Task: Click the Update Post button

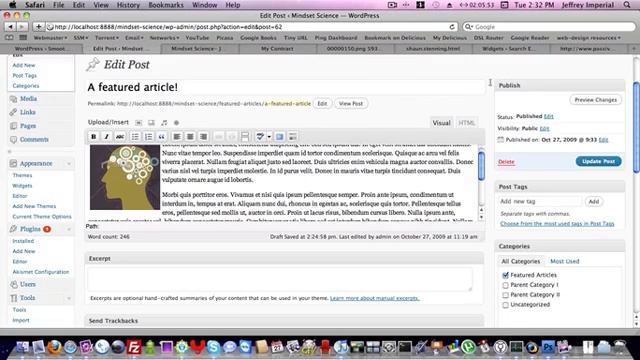Action: pyautogui.click(x=598, y=161)
